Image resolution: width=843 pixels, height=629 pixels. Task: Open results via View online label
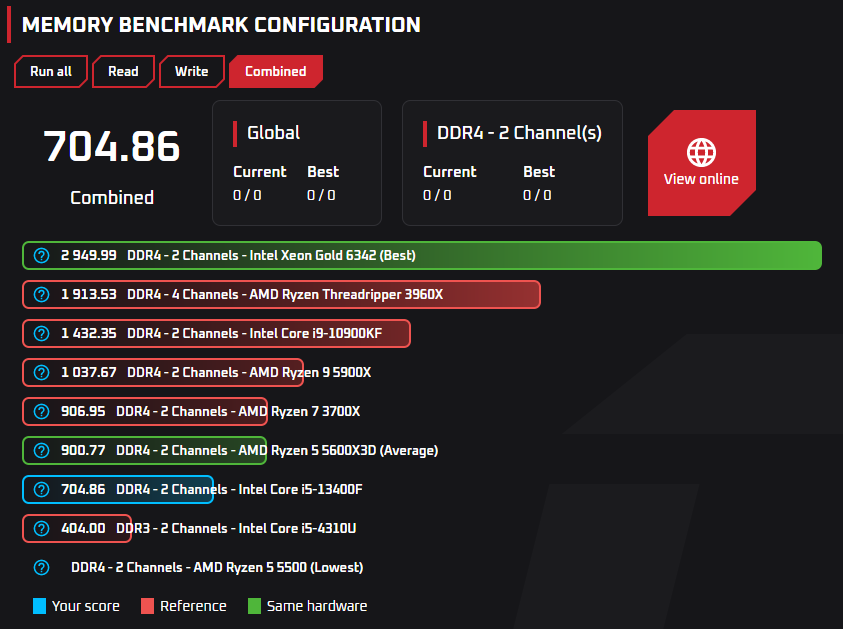701,179
